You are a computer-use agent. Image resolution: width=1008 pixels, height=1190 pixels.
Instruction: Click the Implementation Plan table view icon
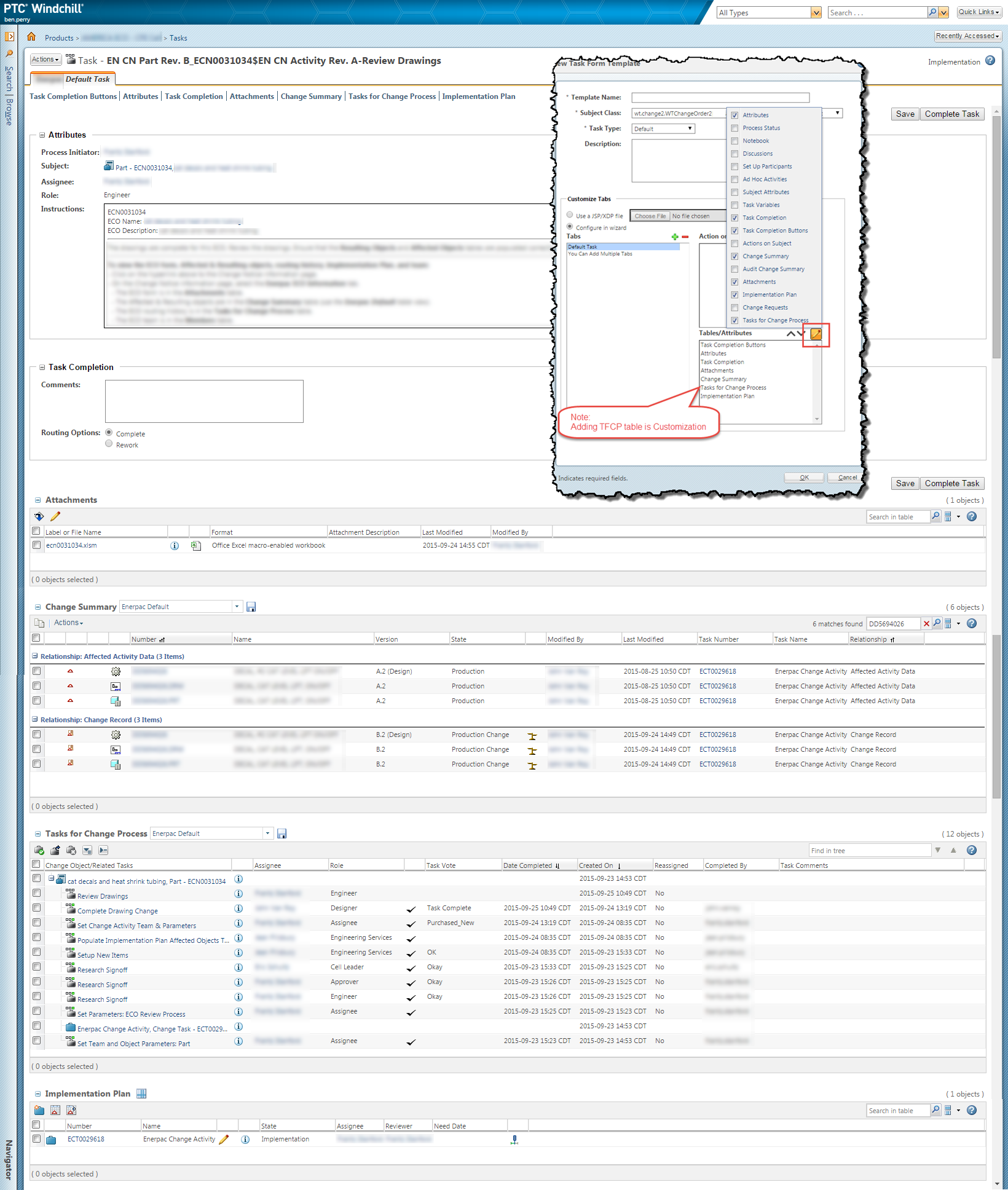click(x=141, y=1094)
